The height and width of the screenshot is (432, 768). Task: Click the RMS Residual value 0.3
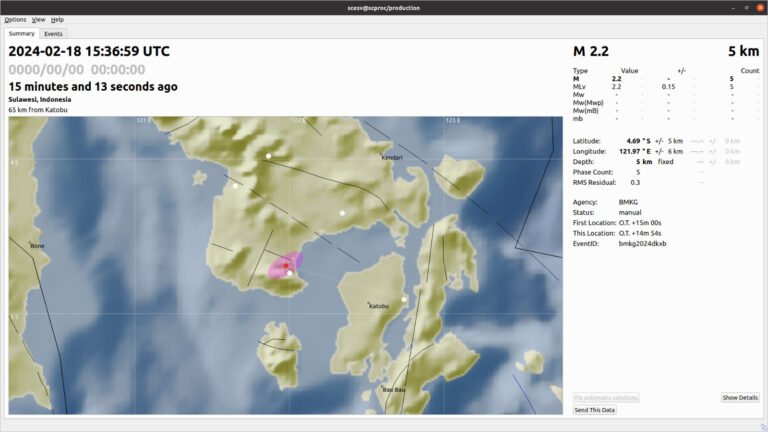pyautogui.click(x=635, y=182)
